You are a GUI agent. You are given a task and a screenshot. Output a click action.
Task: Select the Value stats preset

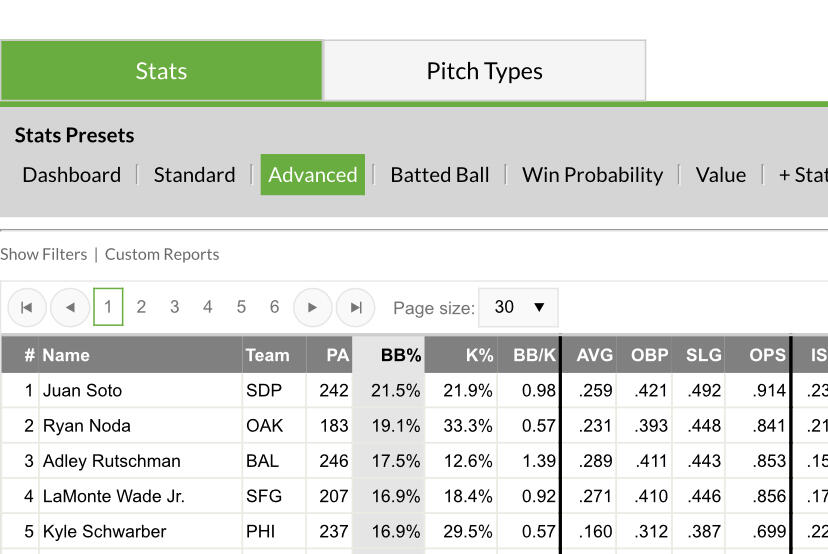pos(720,175)
